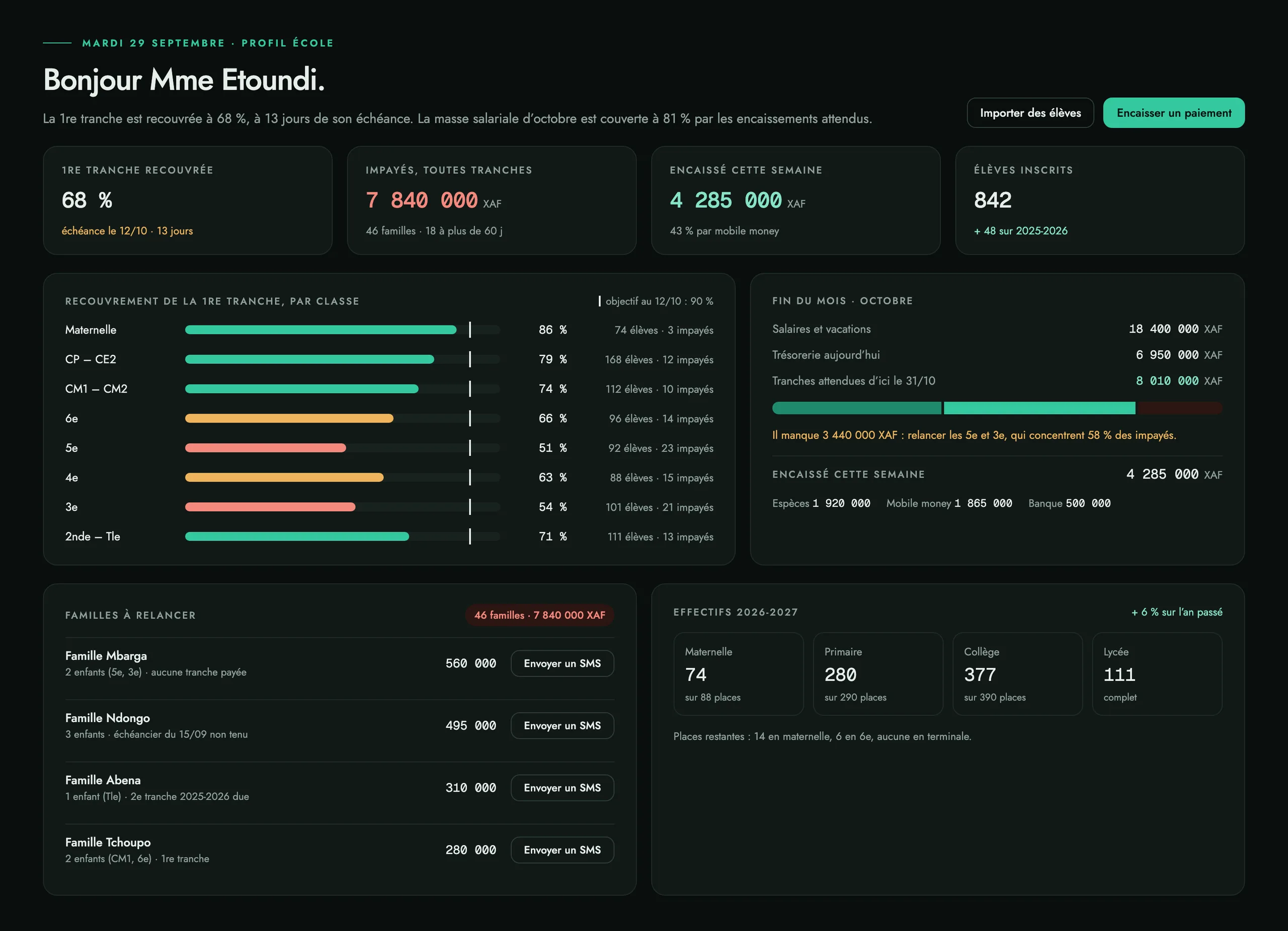This screenshot has height=931, width=1288.
Task: Click '+ 48 sur 2025-2026' text
Action: click(x=1020, y=230)
